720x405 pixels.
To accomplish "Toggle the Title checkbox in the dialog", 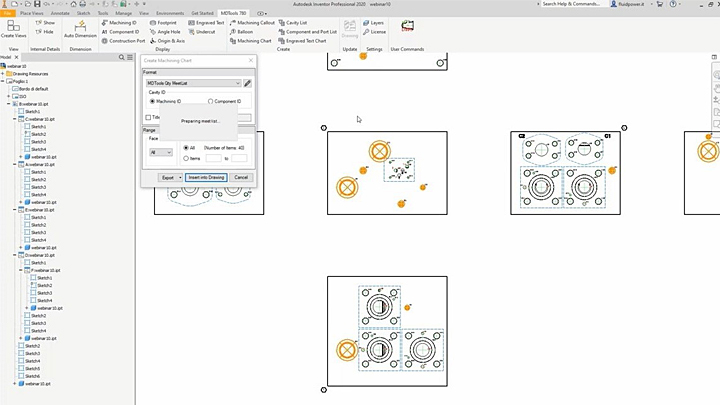I will click(148, 118).
